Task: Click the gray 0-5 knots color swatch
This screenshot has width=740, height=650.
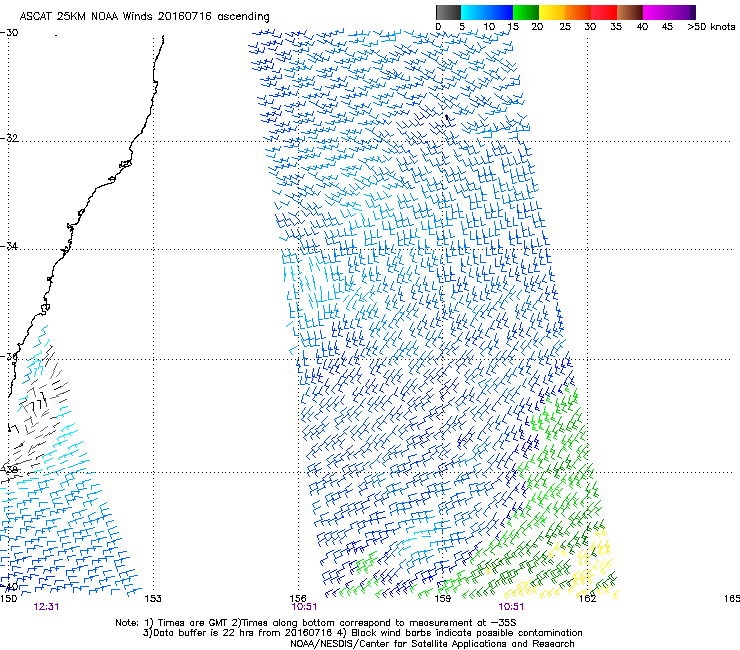Action: click(x=448, y=12)
